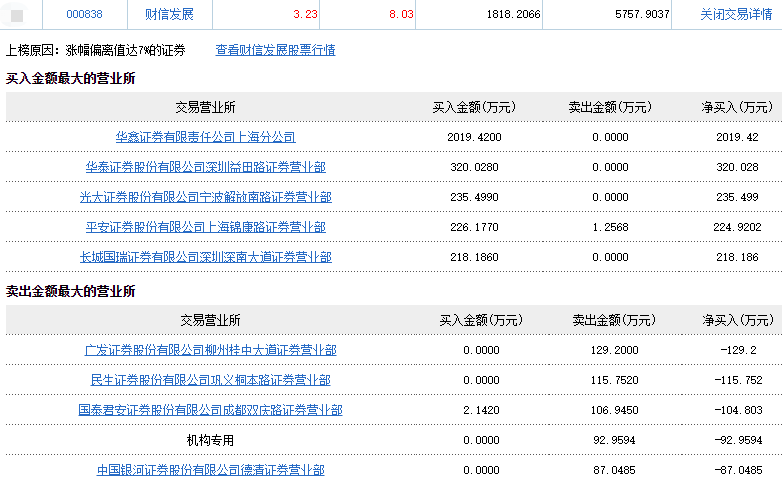782x483 pixels.
Task: Open 查看财信发展股票行情 link
Action: tap(275, 50)
